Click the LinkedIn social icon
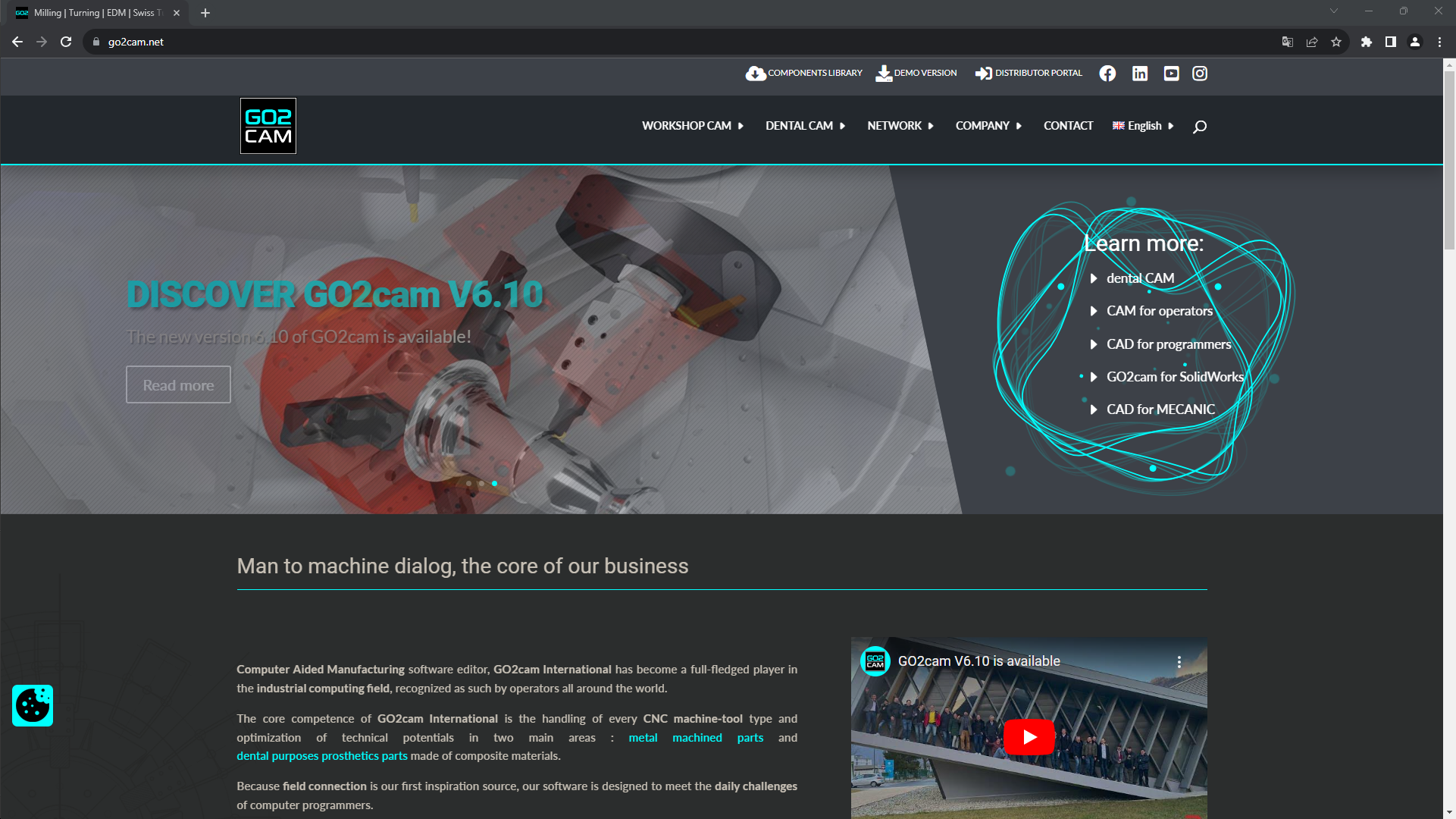This screenshot has height=819, width=1456. (1140, 73)
